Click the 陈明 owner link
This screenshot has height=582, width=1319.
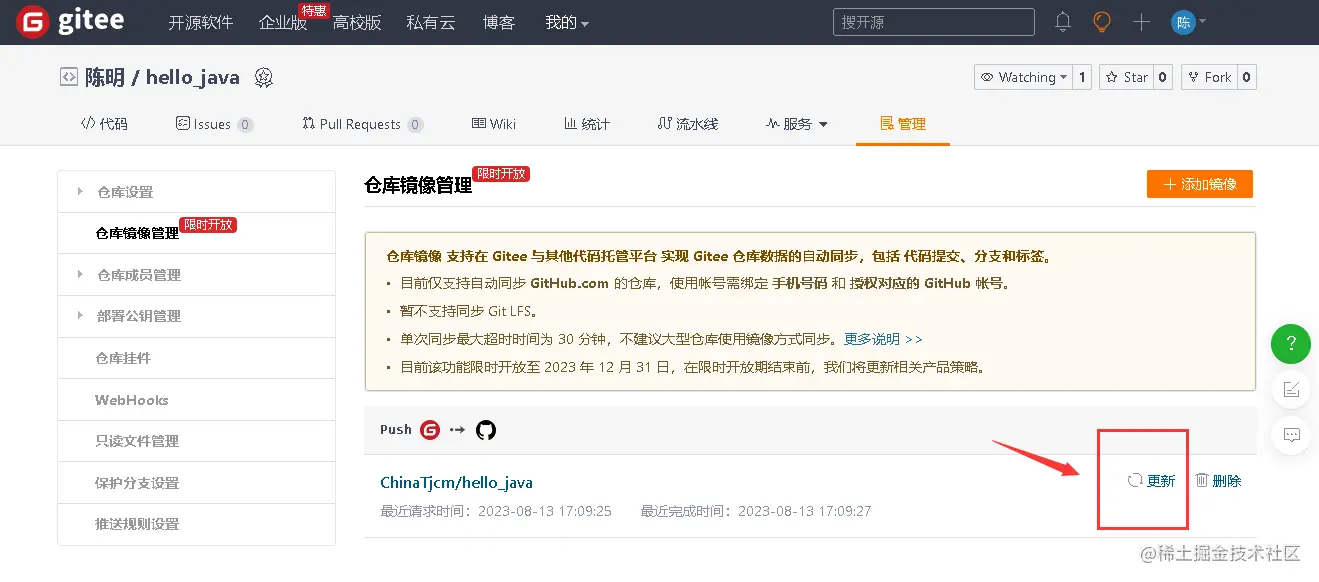coord(105,77)
